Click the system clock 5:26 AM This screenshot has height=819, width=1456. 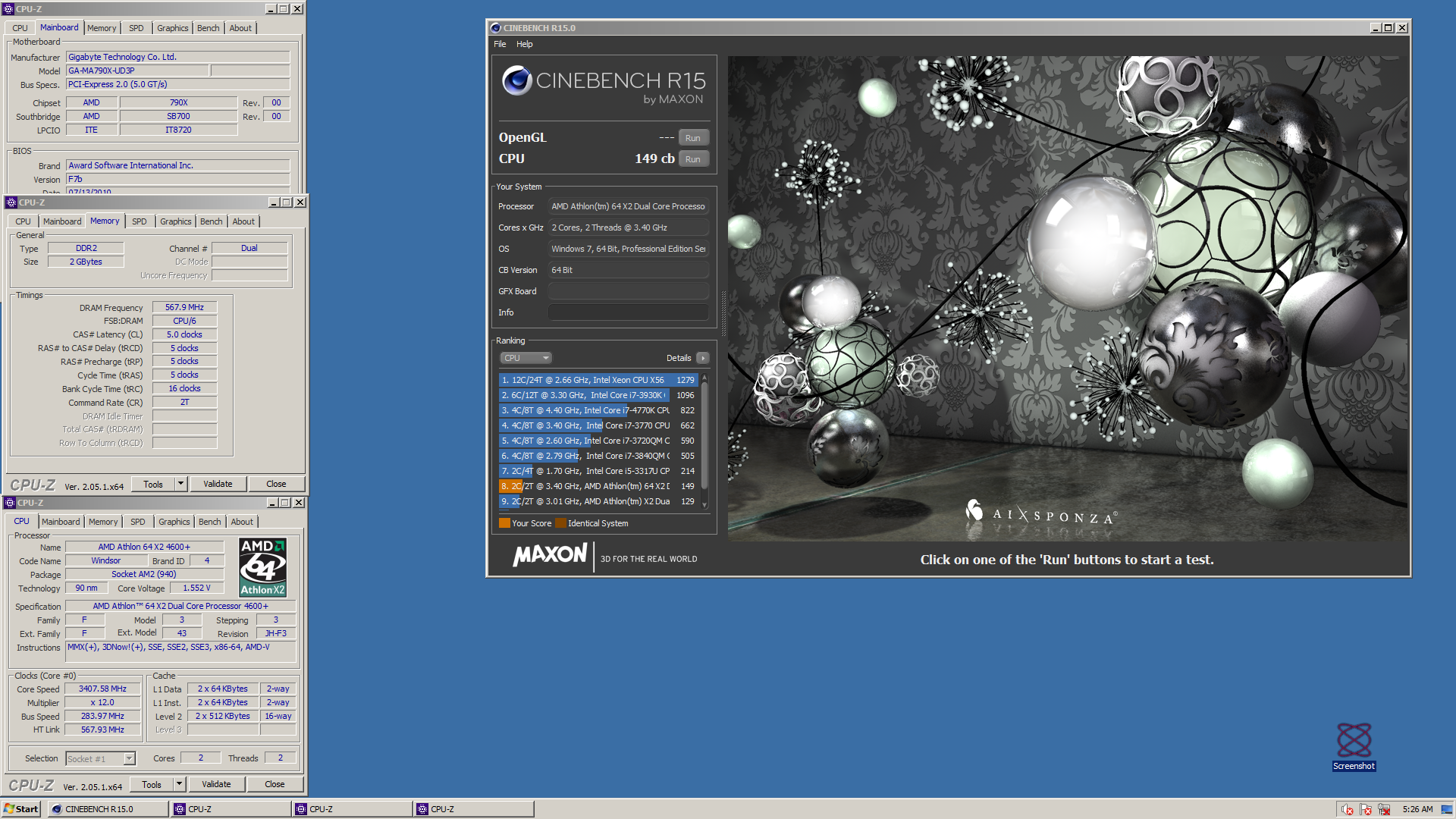coord(1417,809)
